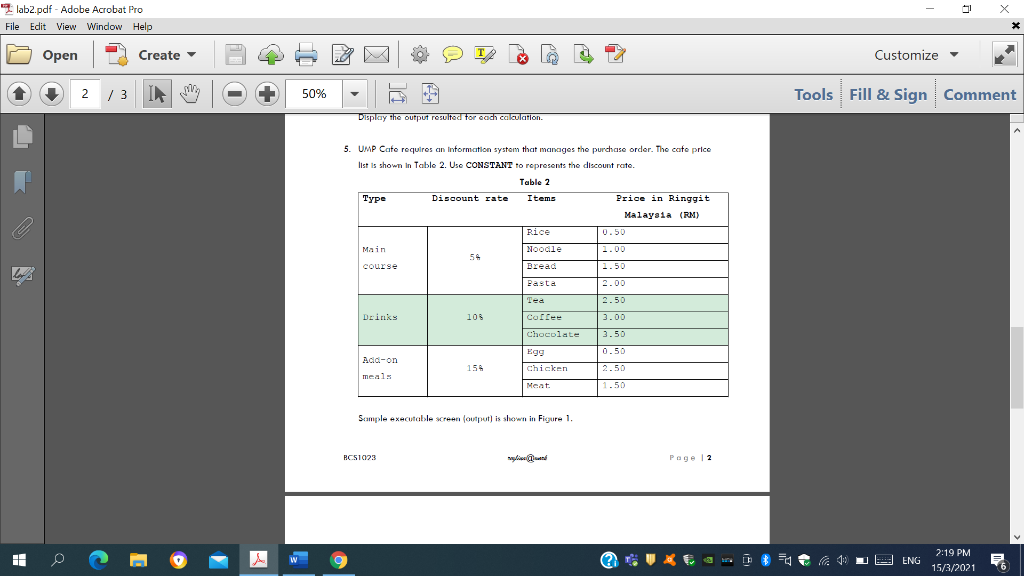
Task: Click the upload to cloud icon
Action: [x=270, y=55]
